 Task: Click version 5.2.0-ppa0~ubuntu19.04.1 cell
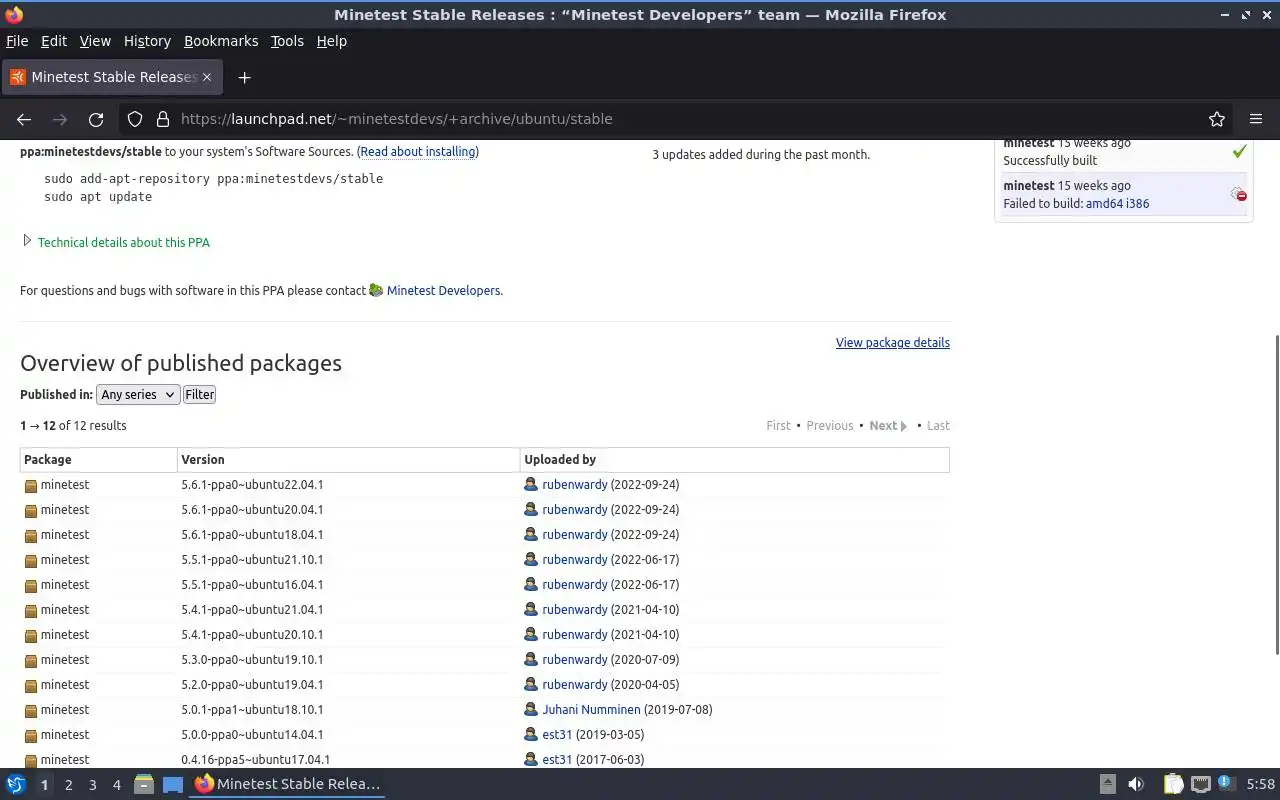coord(252,685)
